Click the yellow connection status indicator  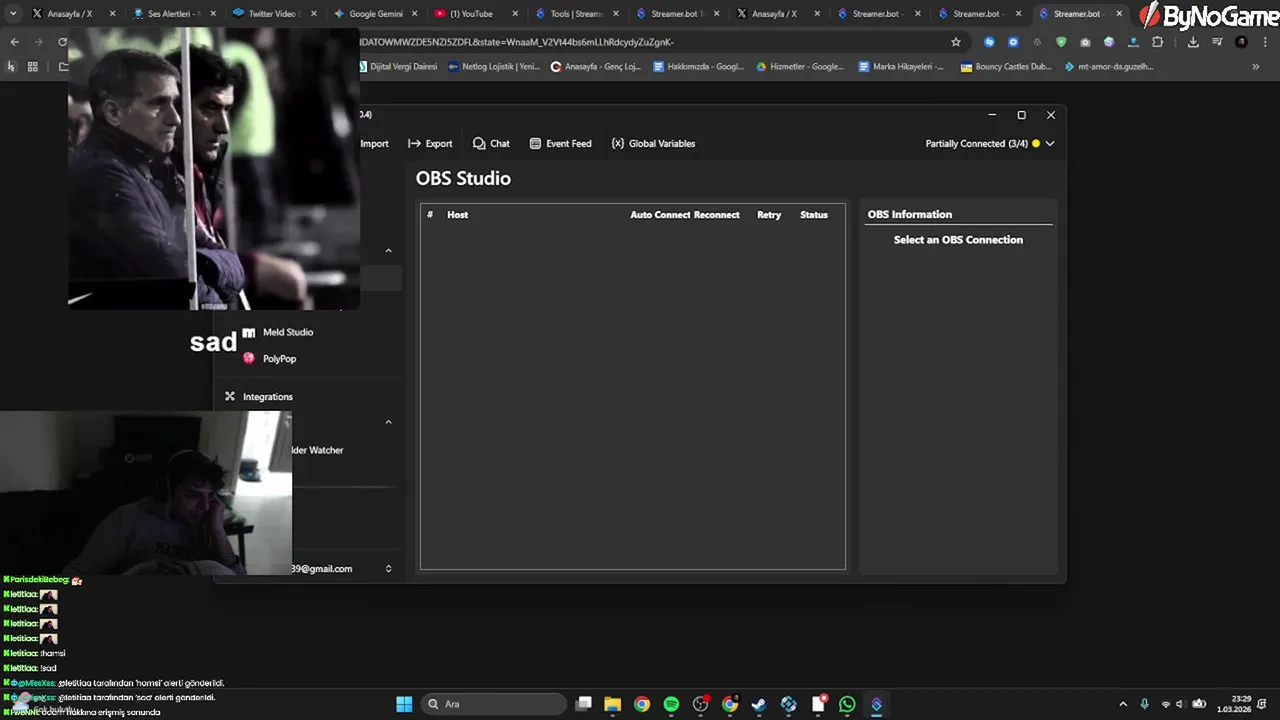point(1036,143)
